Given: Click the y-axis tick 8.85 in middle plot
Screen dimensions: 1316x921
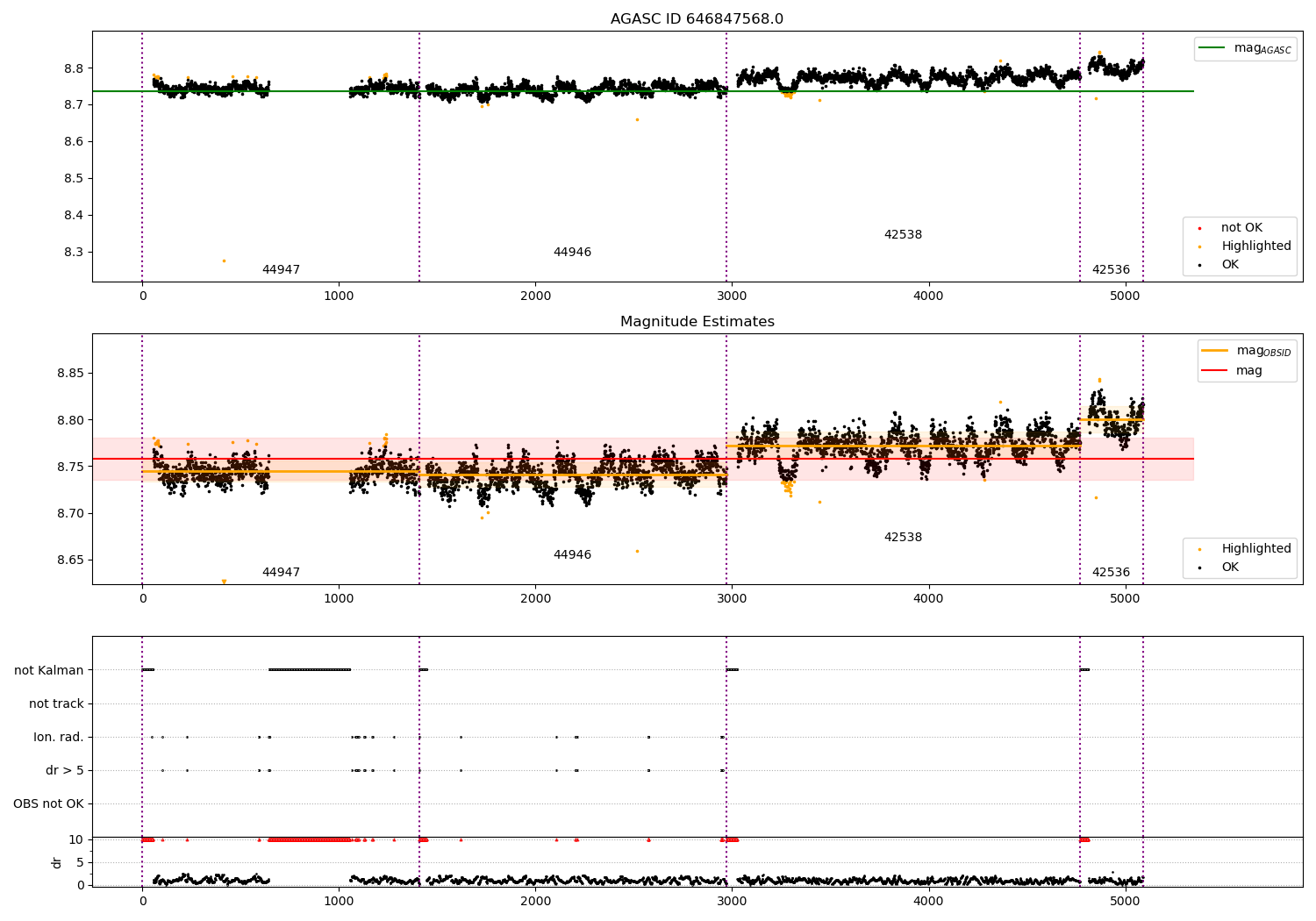Looking at the screenshot, I should (x=71, y=373).
